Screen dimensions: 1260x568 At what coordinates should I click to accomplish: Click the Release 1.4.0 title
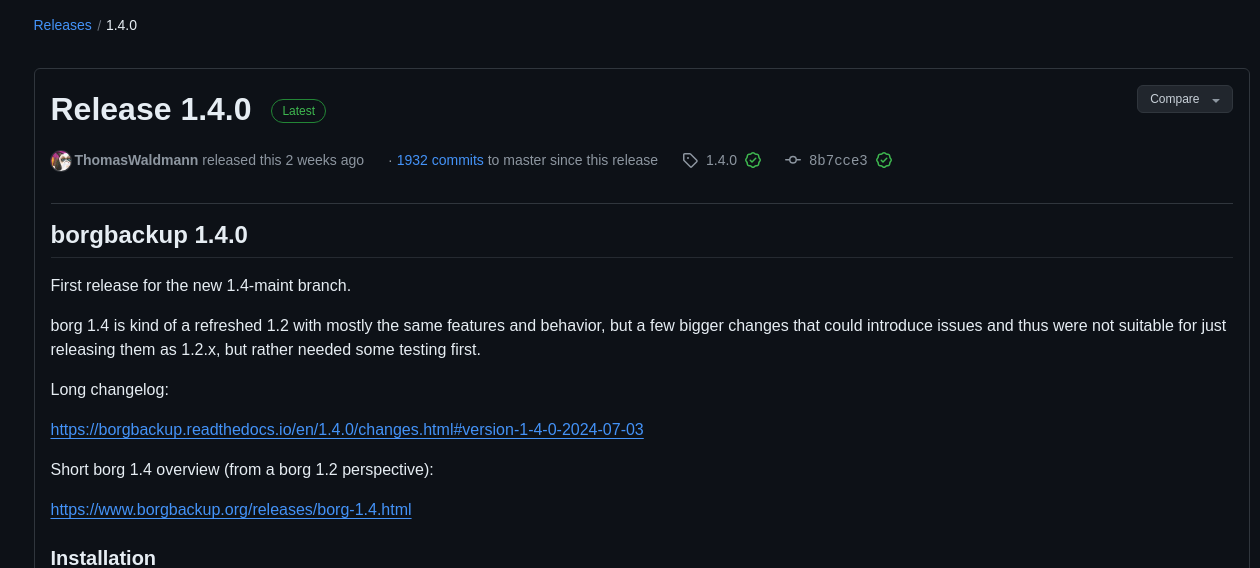click(151, 109)
